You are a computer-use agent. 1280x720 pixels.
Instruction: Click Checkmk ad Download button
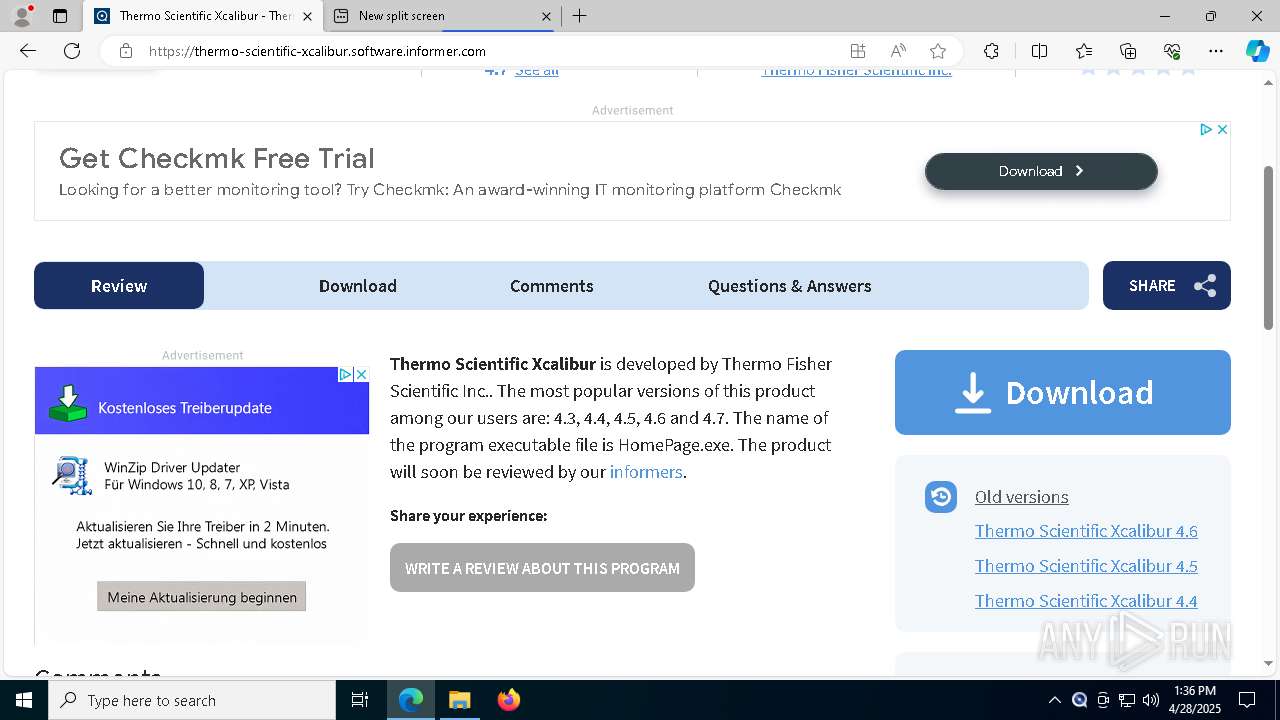click(x=1041, y=171)
